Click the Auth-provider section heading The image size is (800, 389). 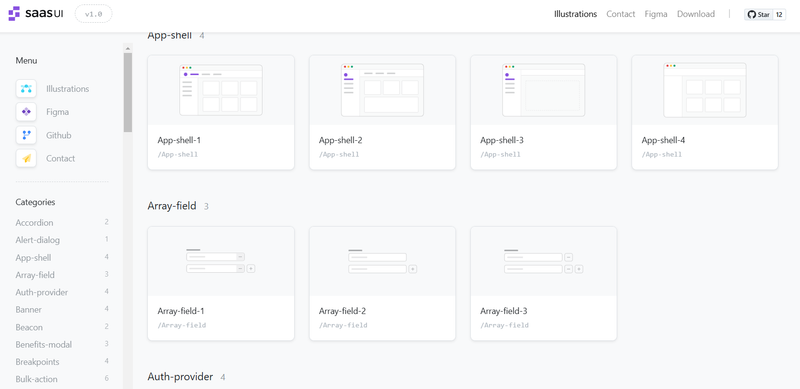tap(180, 377)
